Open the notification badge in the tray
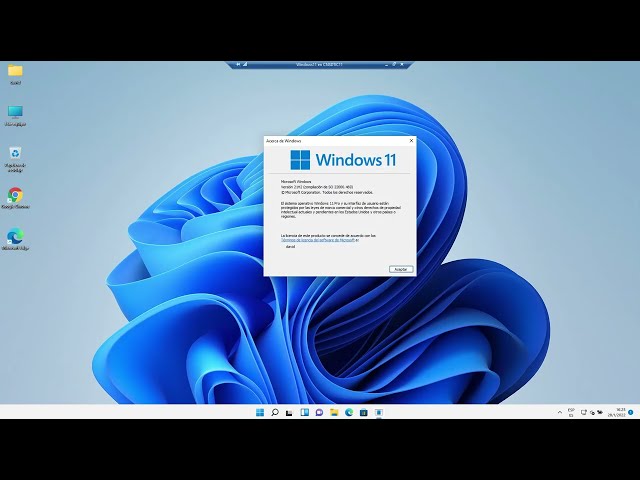This screenshot has width=640, height=480. [x=631, y=412]
